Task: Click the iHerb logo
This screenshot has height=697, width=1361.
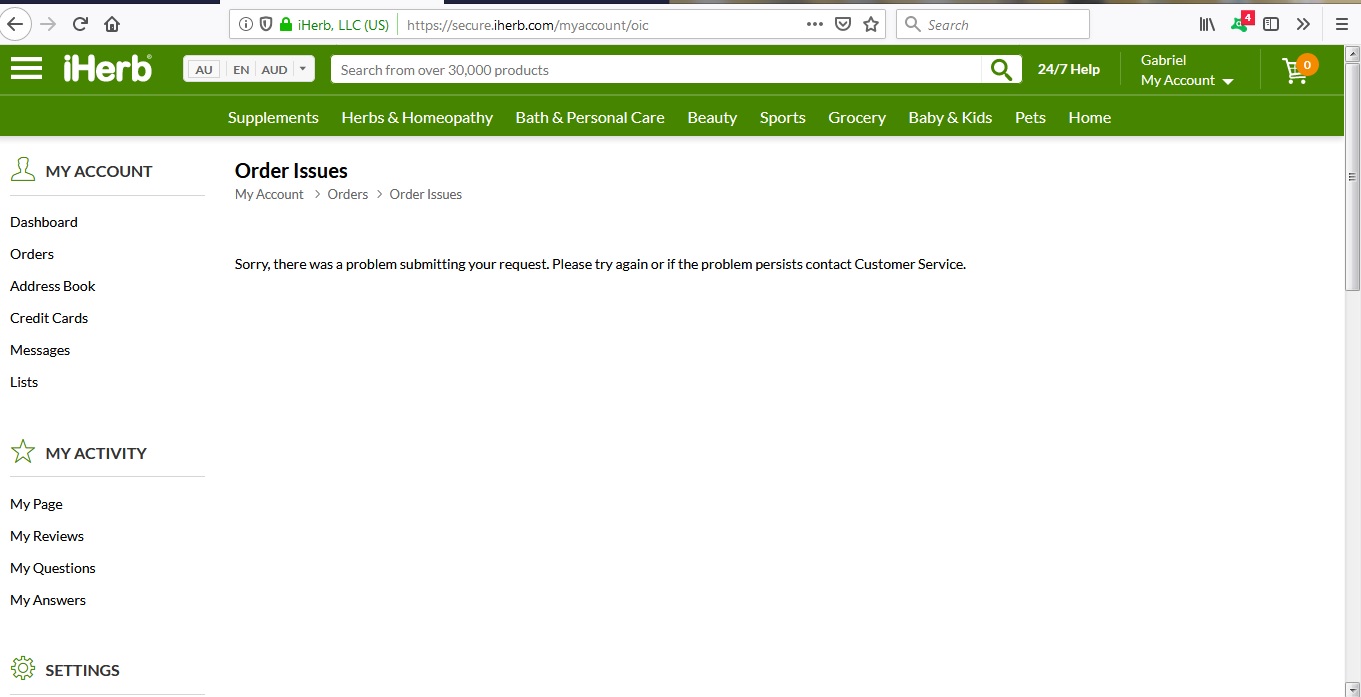Action: point(108,68)
